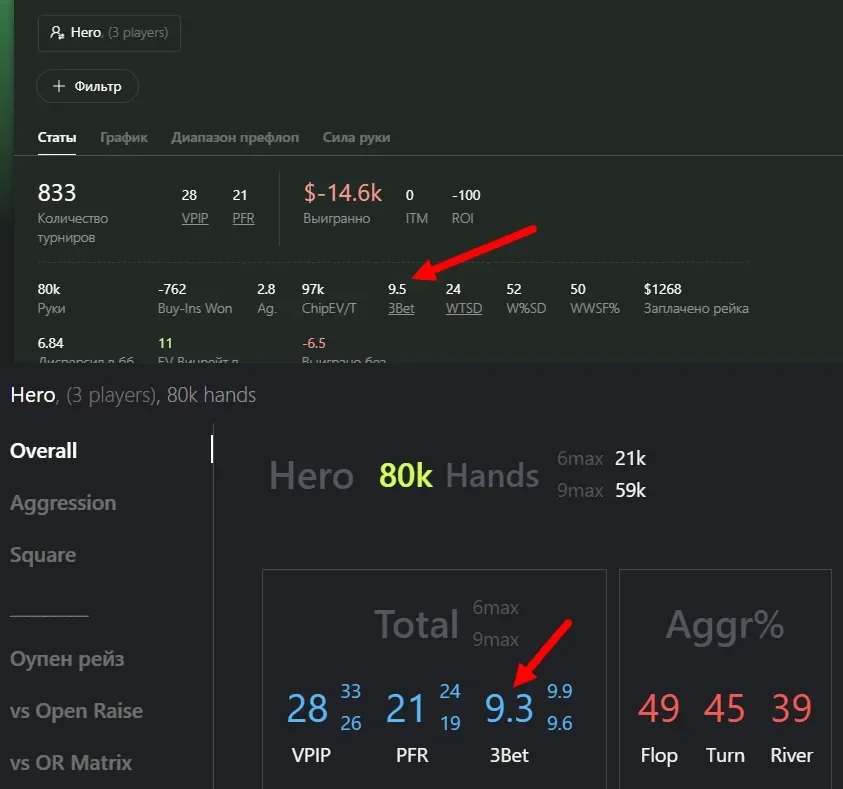
Task: Select Aggression in the left sidebar
Action: [x=63, y=503]
